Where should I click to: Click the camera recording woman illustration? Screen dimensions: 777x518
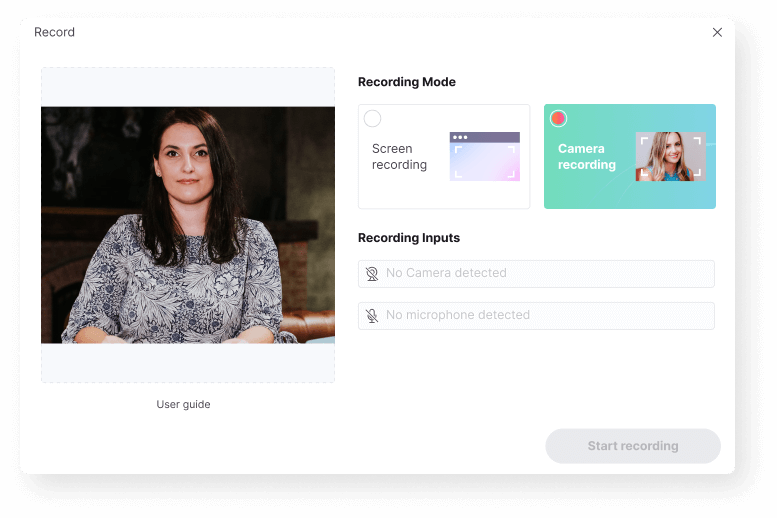pos(670,156)
